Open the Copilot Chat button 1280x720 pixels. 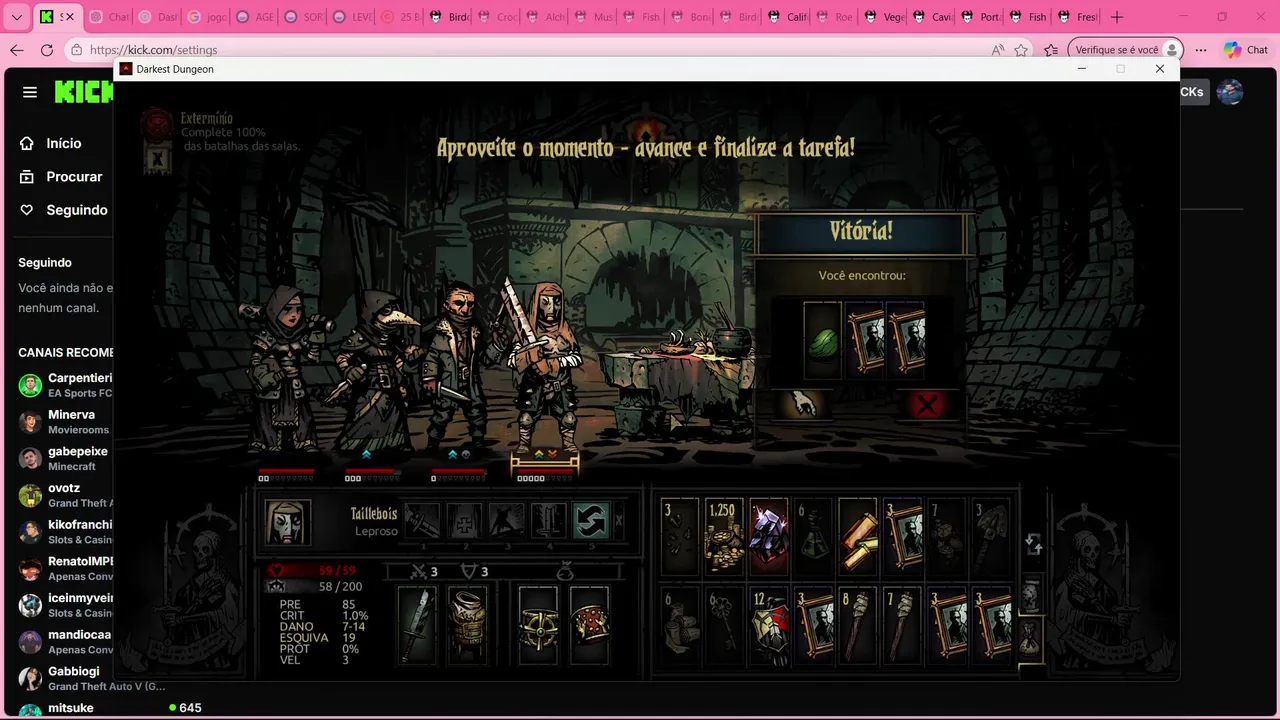tap(1246, 50)
